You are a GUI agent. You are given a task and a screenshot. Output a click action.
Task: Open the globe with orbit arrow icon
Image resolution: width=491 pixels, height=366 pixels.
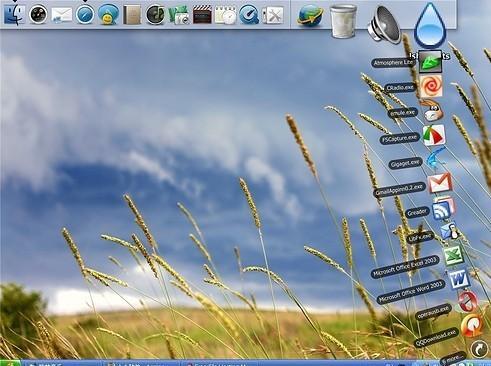click(310, 15)
